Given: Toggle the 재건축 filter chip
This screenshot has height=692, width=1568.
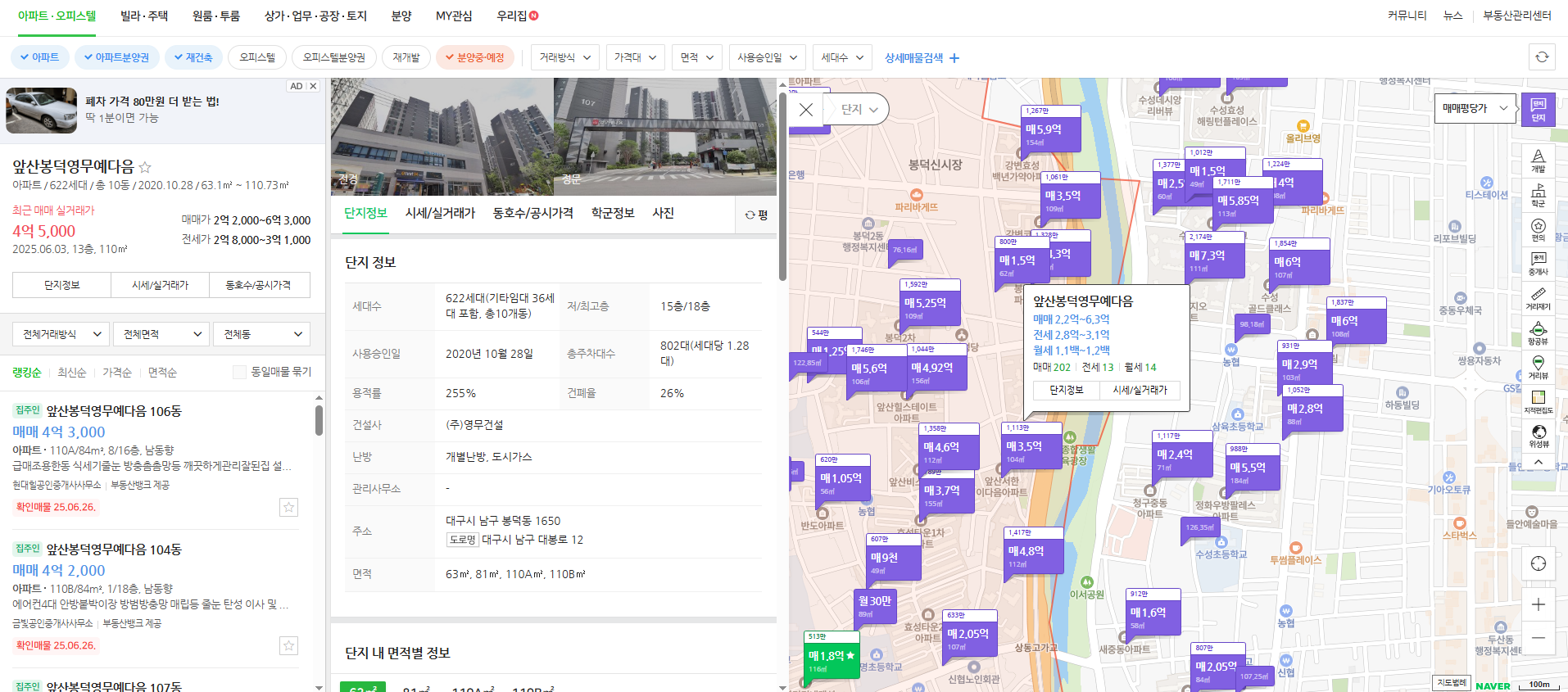Looking at the screenshot, I should 193,57.
